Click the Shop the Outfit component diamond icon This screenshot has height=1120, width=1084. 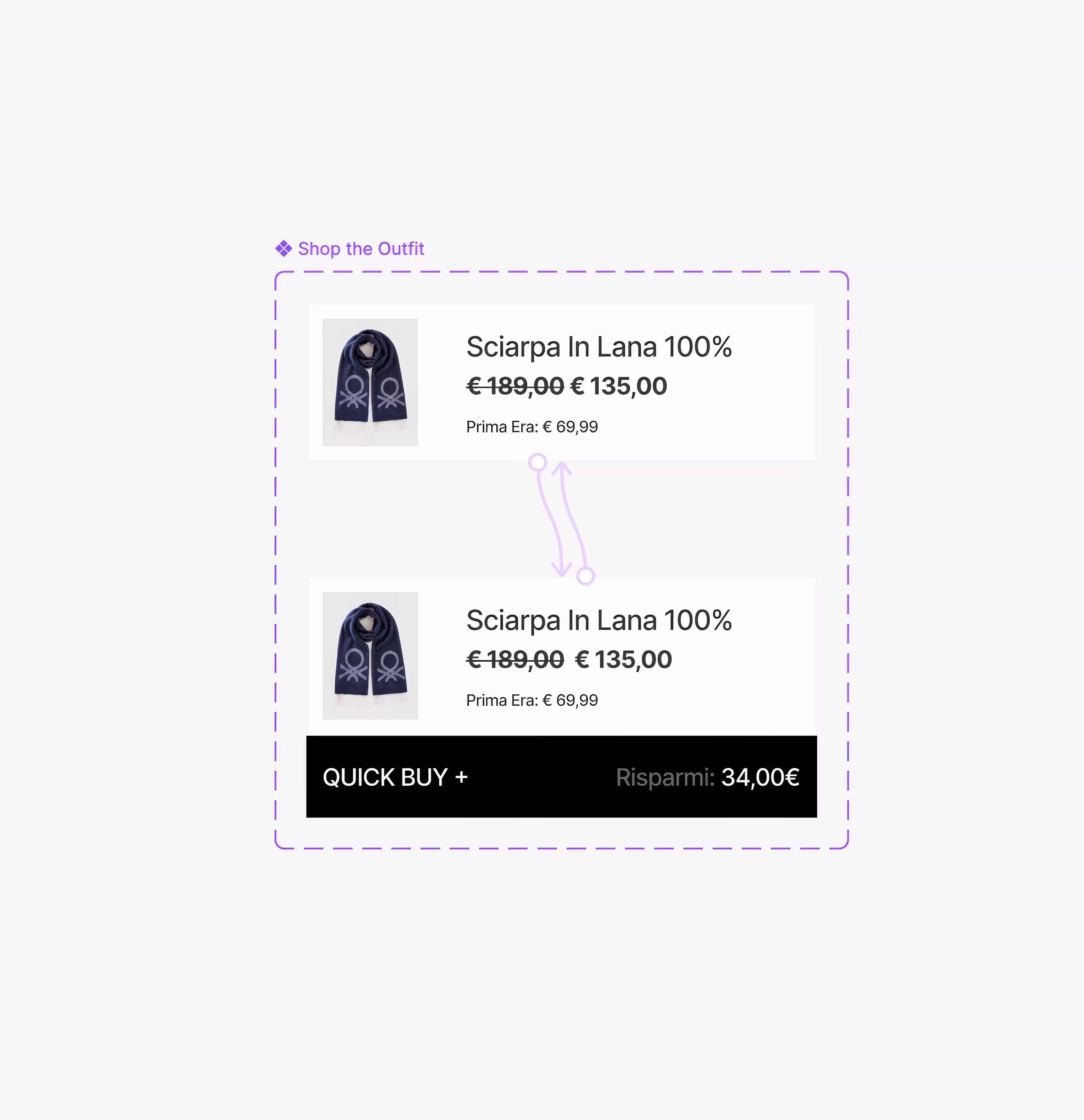point(283,248)
